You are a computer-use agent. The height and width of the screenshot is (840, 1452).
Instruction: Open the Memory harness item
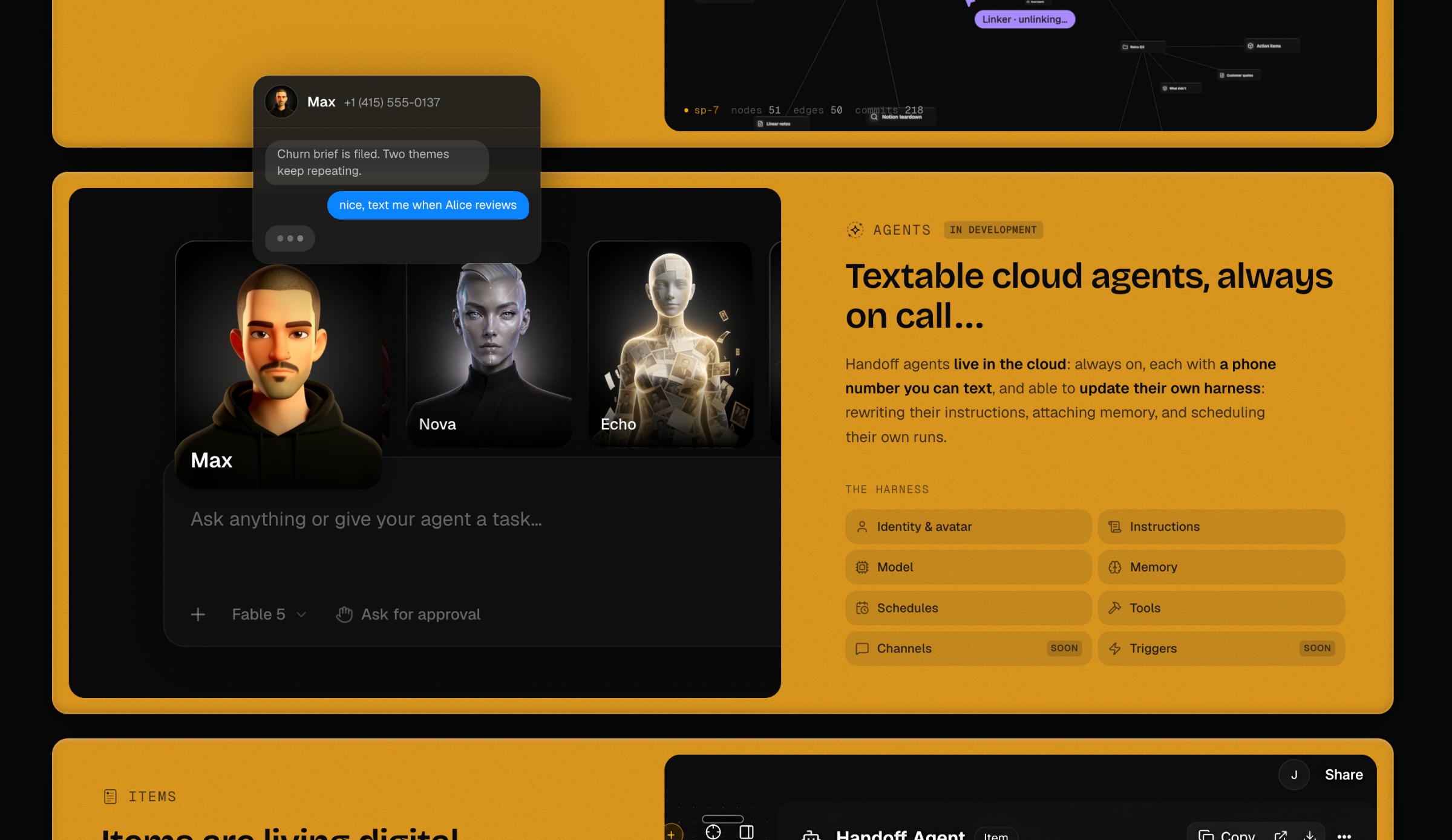[x=1221, y=567]
